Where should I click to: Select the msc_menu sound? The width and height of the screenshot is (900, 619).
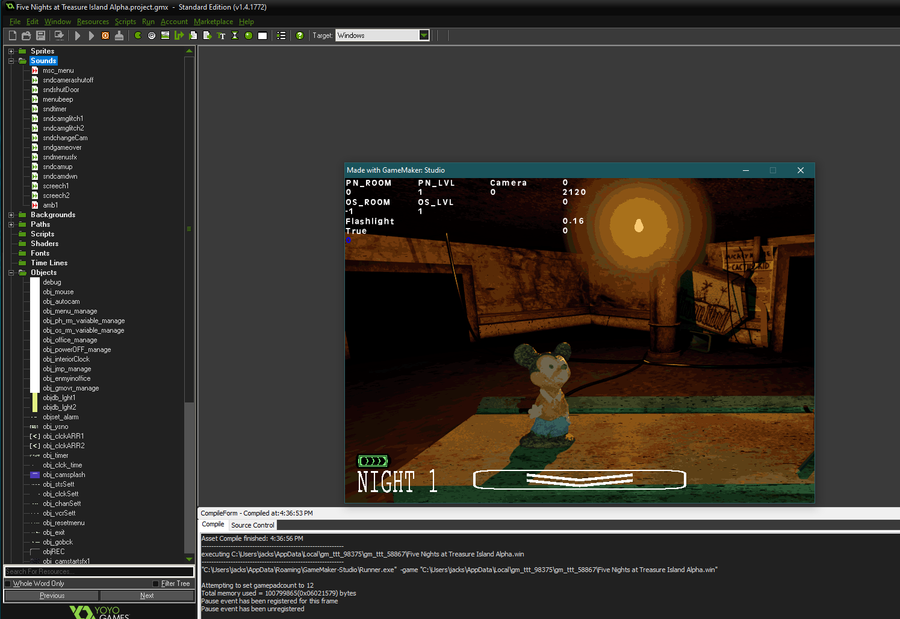[58, 71]
